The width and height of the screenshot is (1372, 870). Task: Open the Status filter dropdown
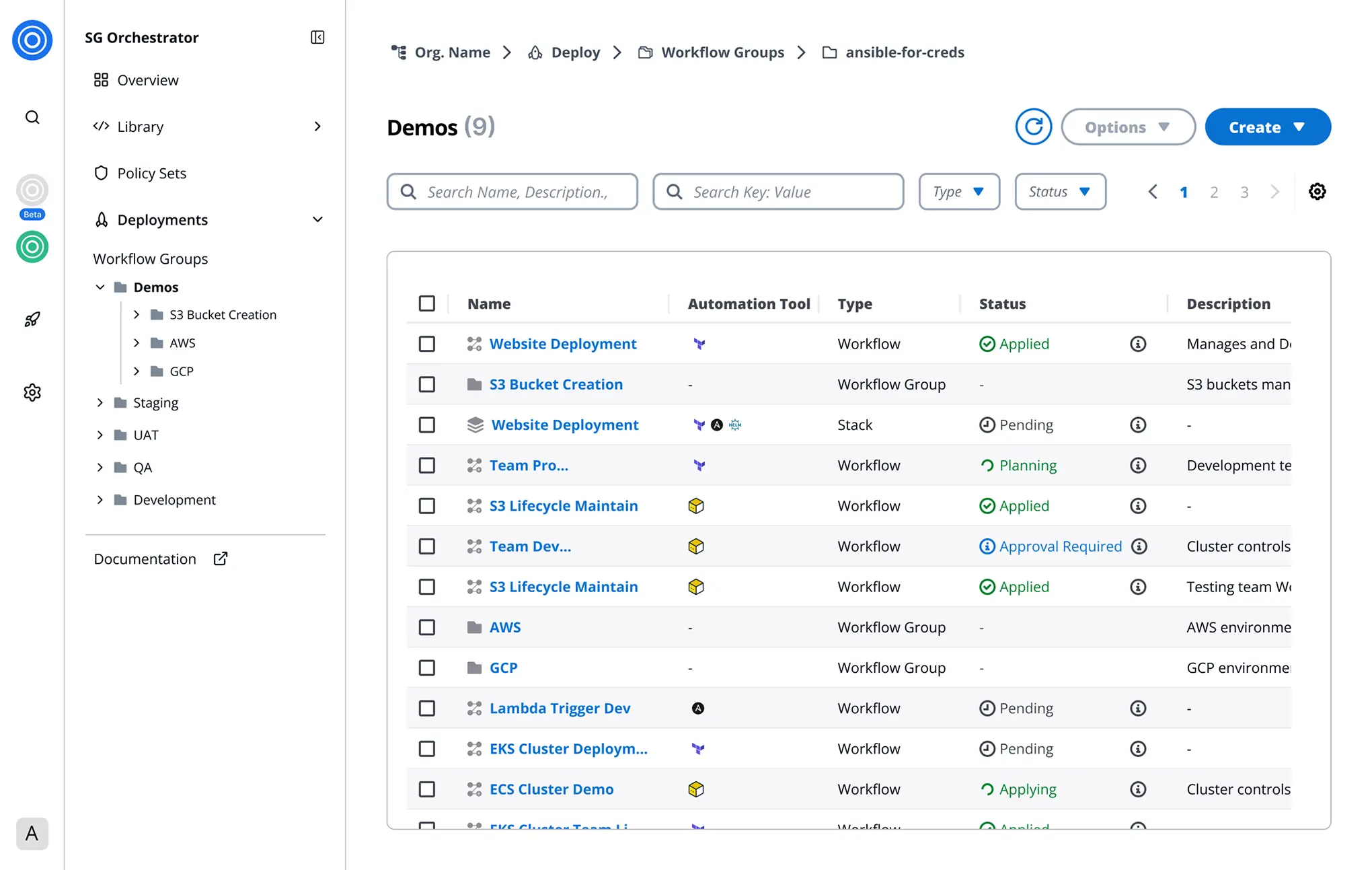[x=1060, y=192]
